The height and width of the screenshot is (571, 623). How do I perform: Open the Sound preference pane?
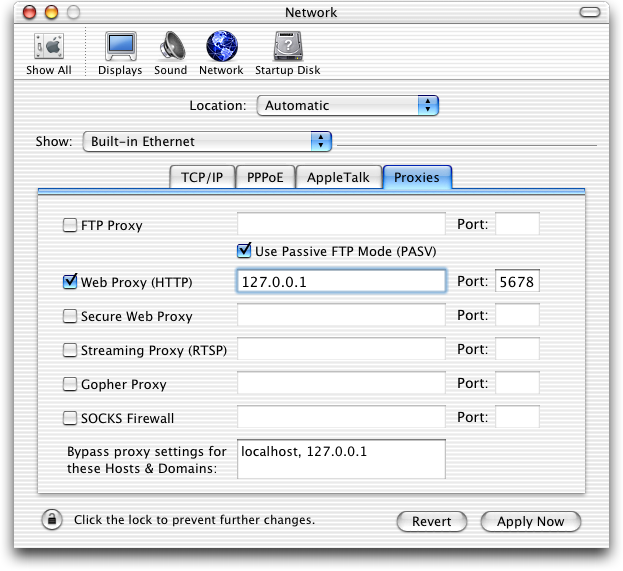coord(171,54)
